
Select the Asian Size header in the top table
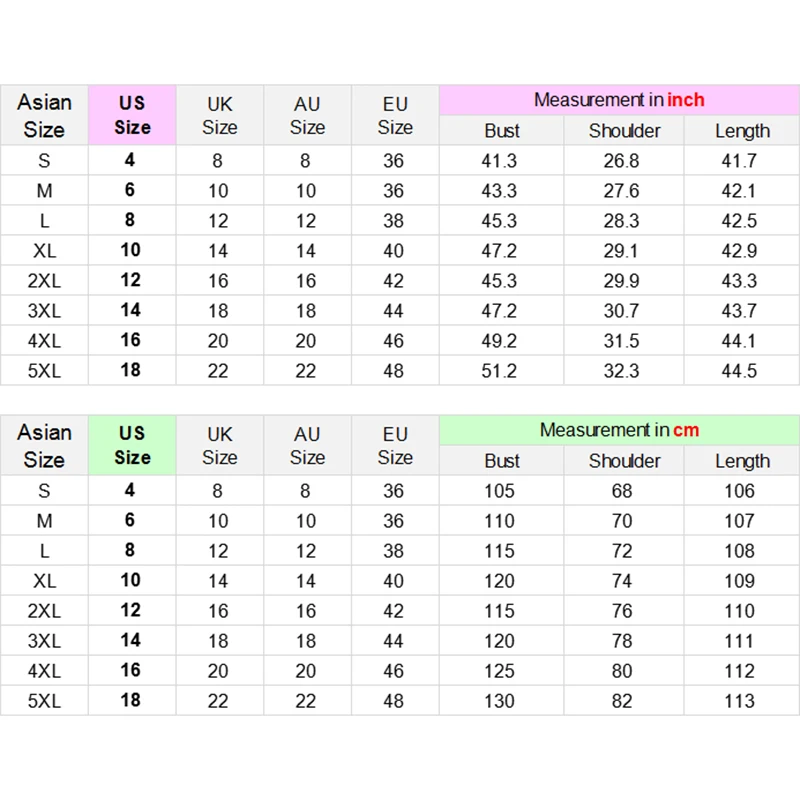coord(44,115)
